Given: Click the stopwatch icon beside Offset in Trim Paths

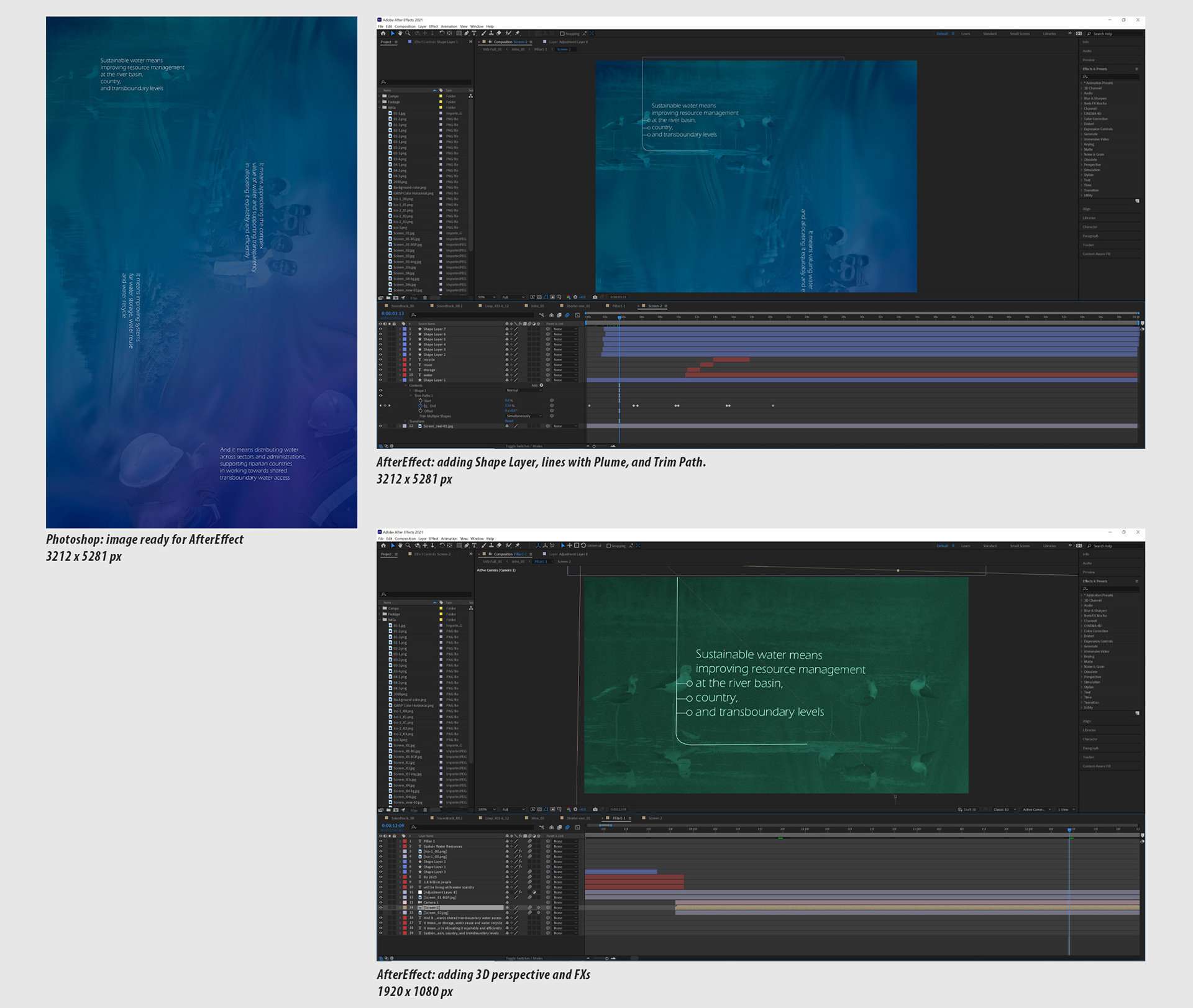Looking at the screenshot, I should click(421, 411).
